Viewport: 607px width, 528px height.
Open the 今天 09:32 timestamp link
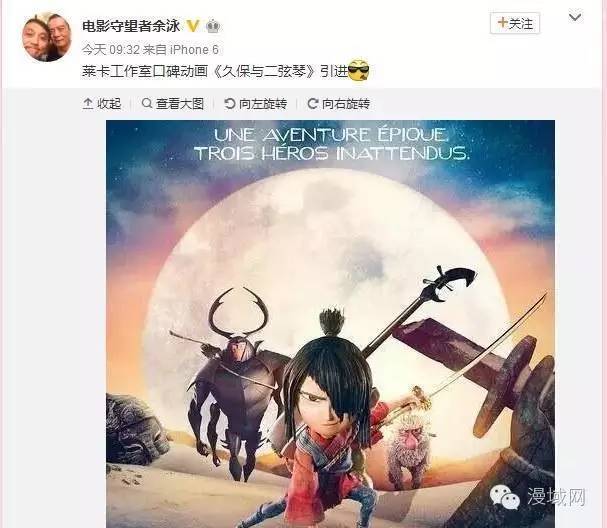[111, 50]
